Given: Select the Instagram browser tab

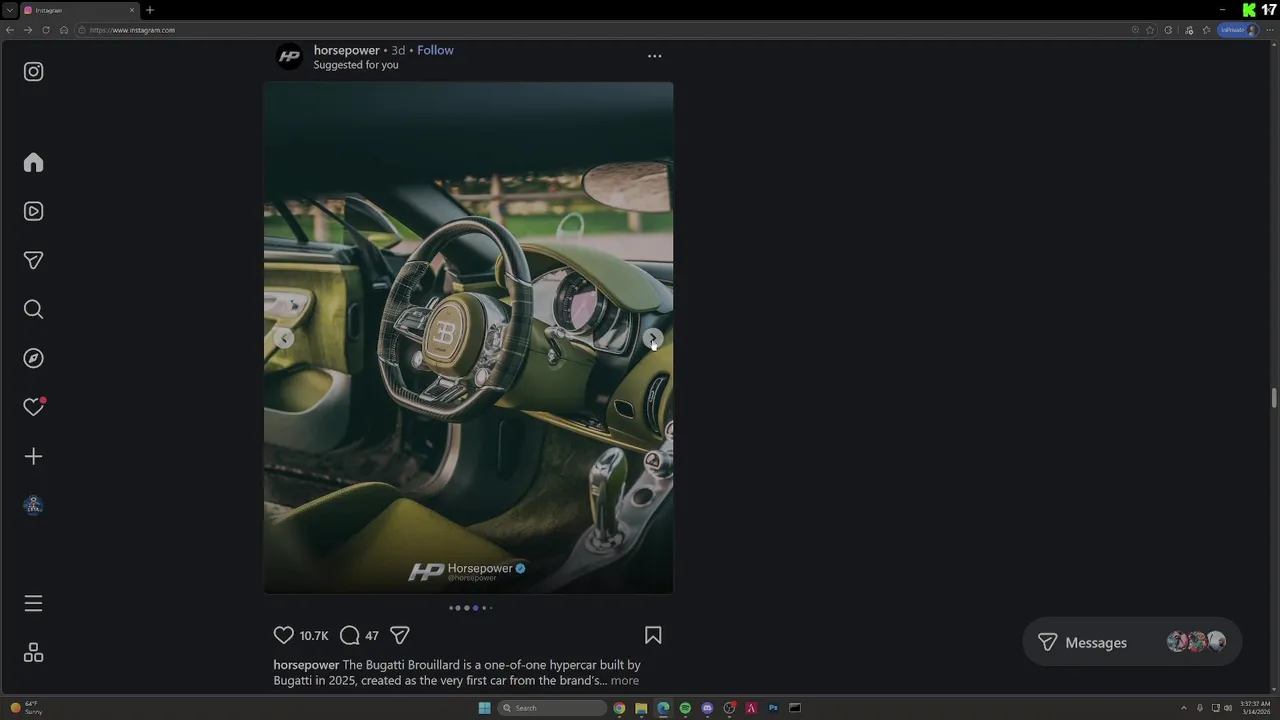Looking at the screenshot, I should point(78,10).
